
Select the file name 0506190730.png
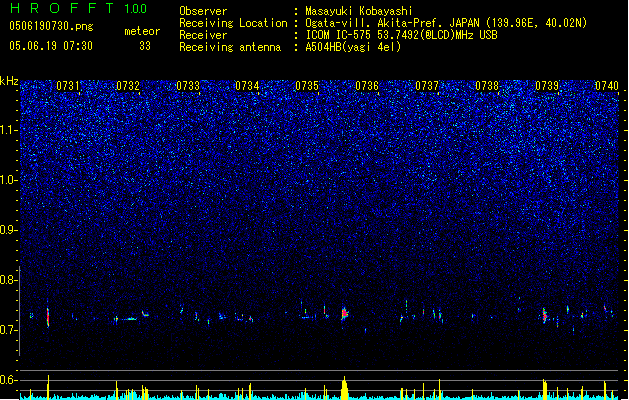(51, 26)
